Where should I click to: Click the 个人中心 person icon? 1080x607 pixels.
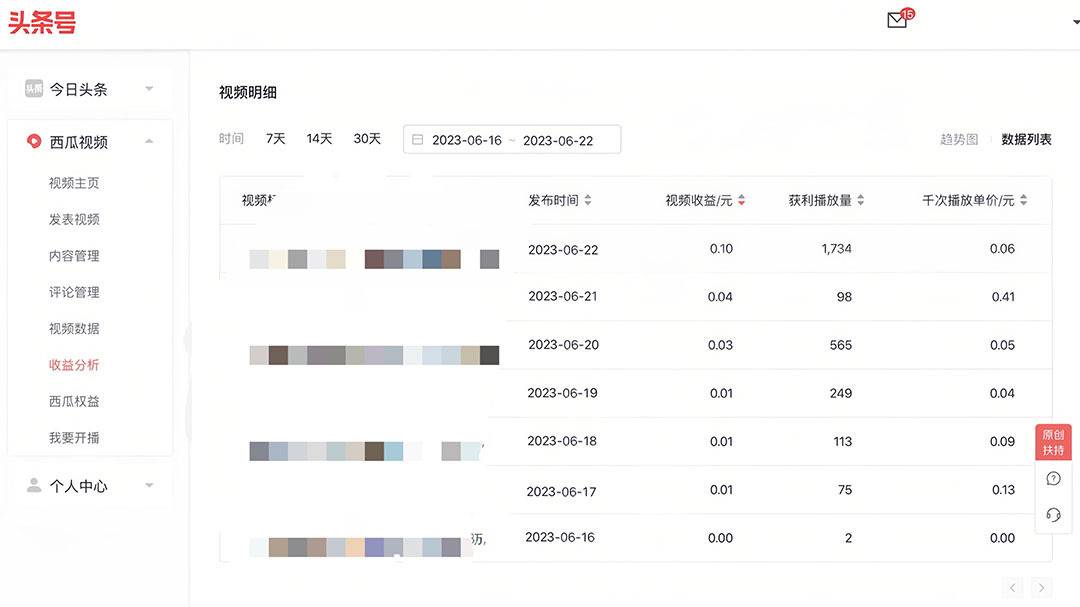pyautogui.click(x=33, y=485)
